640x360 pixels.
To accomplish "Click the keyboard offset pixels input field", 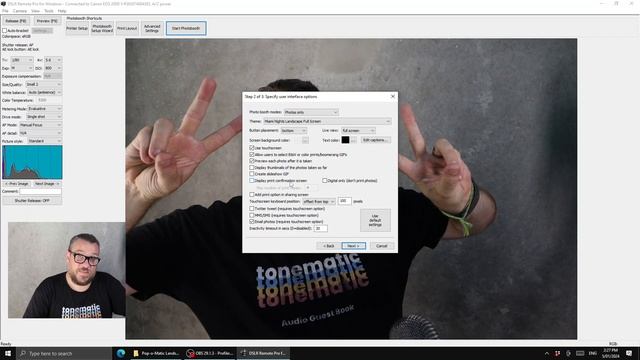I will [x=344, y=201].
